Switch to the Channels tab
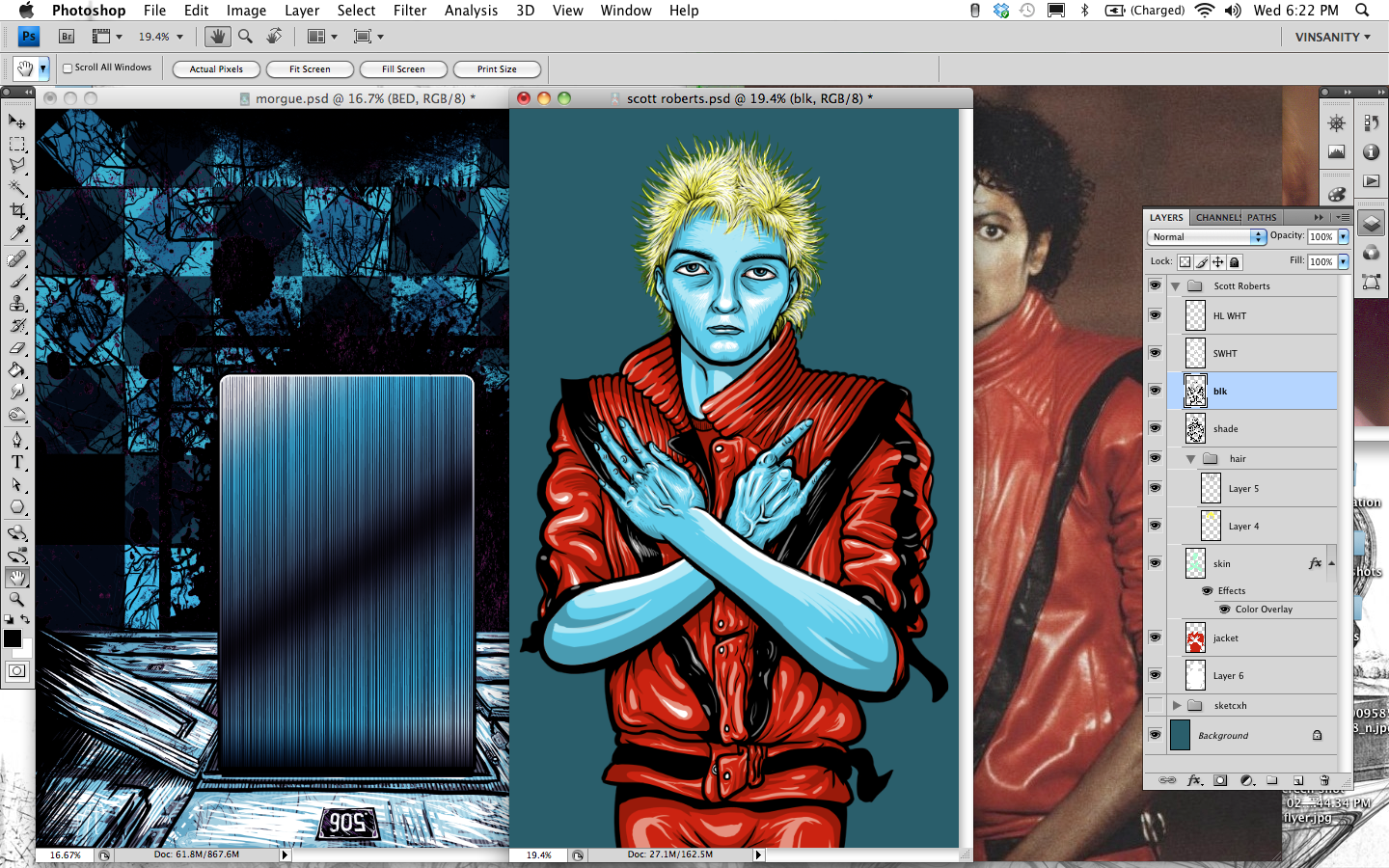Viewport: 1389px width, 868px height. [x=1217, y=218]
